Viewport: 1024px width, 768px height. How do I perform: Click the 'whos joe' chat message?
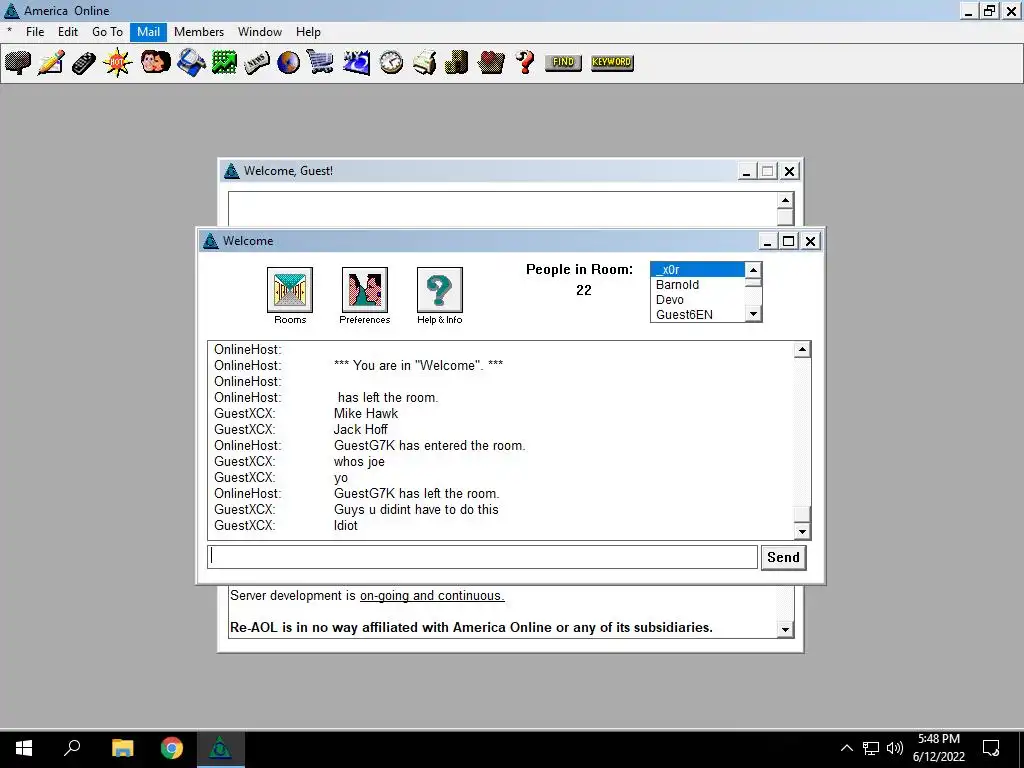click(x=359, y=462)
